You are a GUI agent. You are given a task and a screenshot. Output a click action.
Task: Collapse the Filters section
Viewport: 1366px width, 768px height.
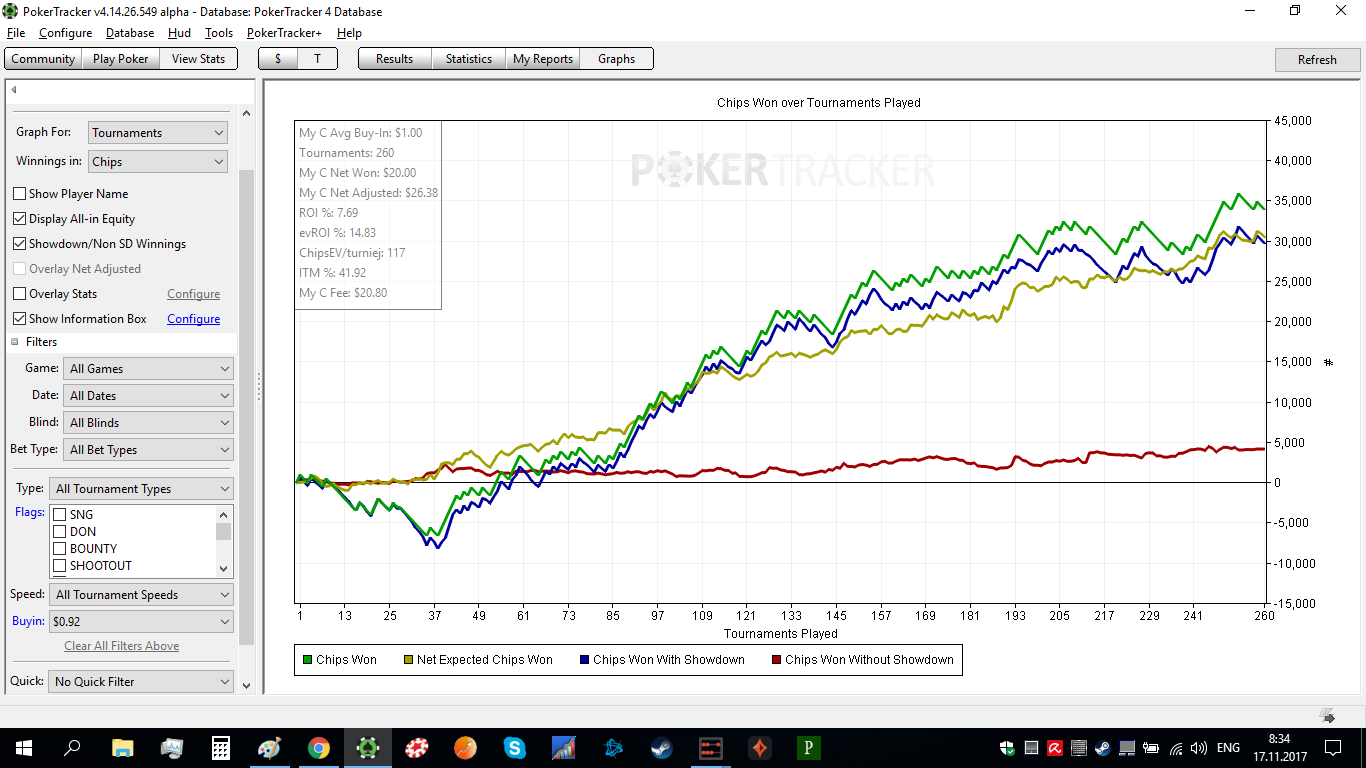(15, 342)
